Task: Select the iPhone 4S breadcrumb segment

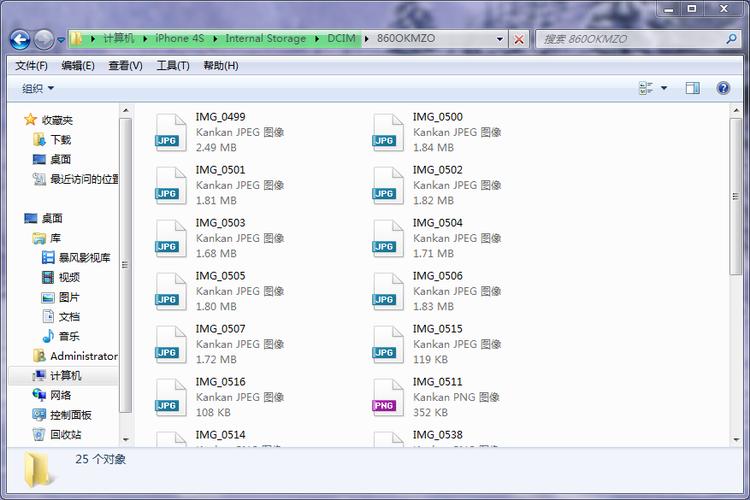Action: tap(179, 38)
